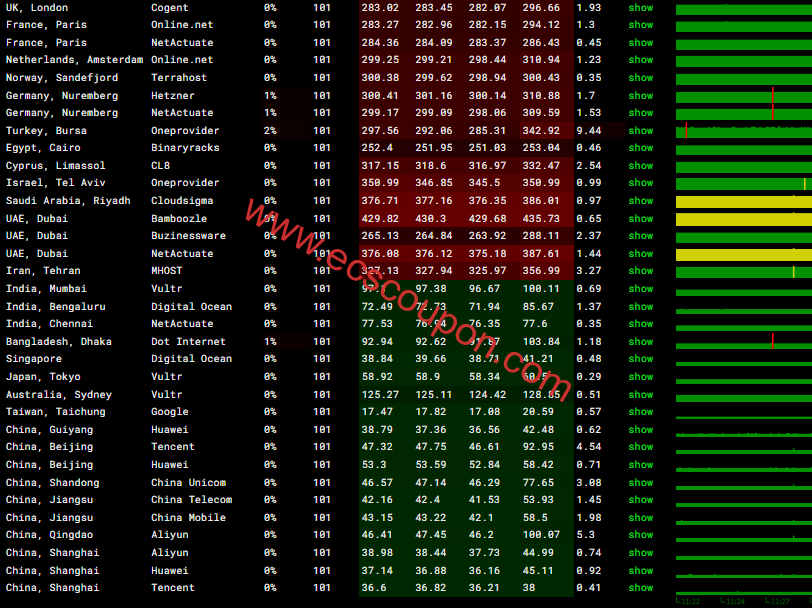Select the 'Dot Internet' provider cell

coord(188,342)
